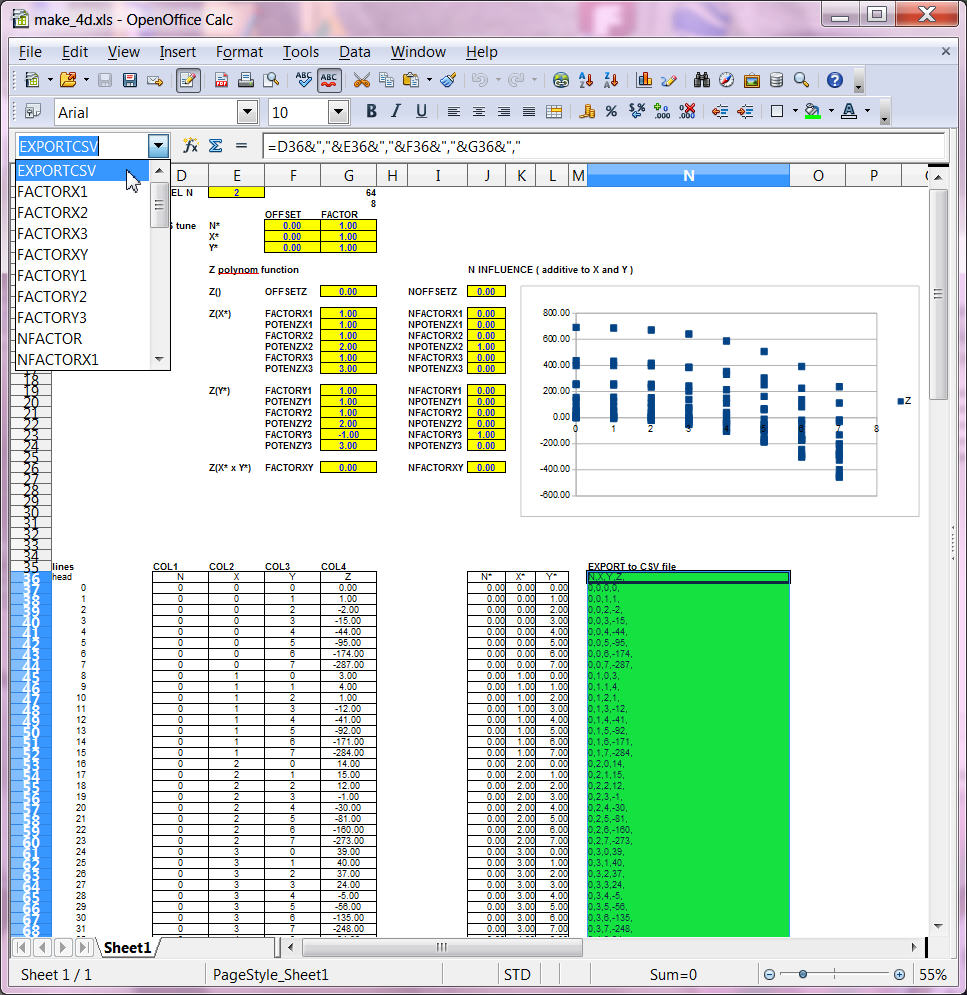967x995 pixels.
Task: Toggle Edit File mode button
Action: pyautogui.click(x=188, y=80)
